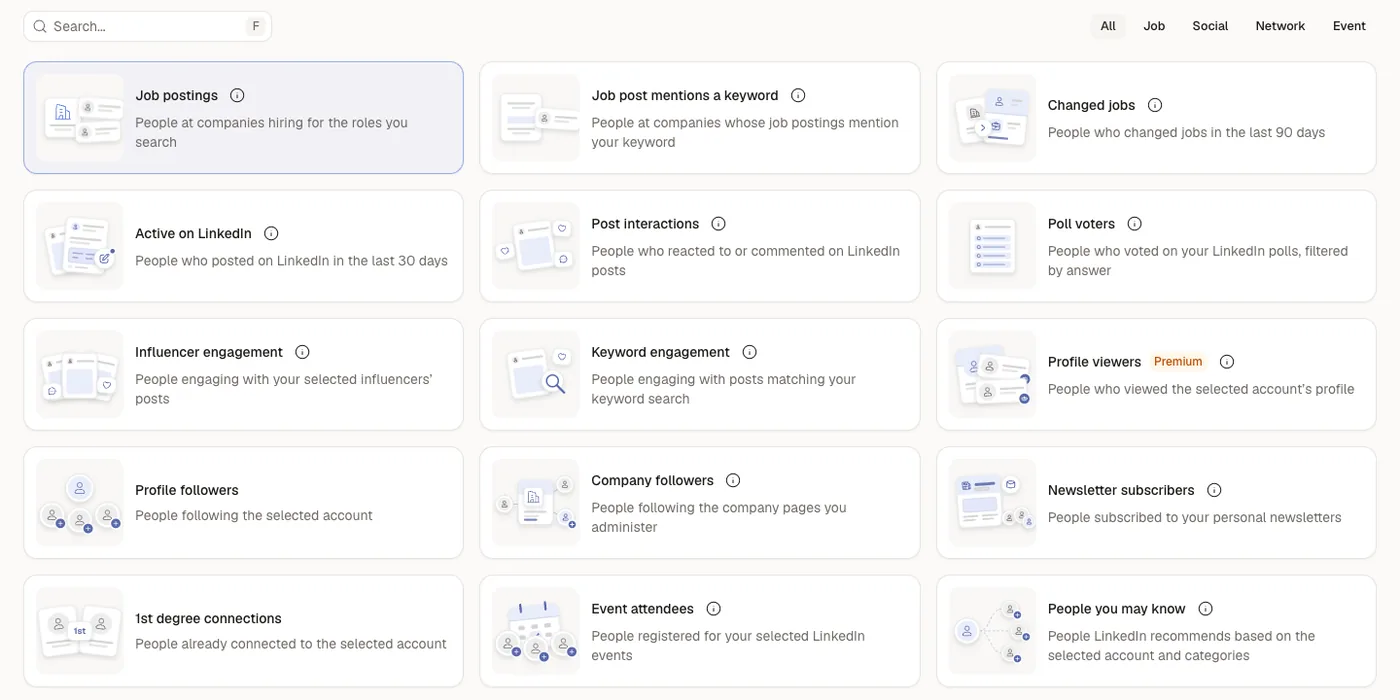Choose the Event attendees title
The height and width of the screenshot is (700, 1400).
tap(642, 609)
